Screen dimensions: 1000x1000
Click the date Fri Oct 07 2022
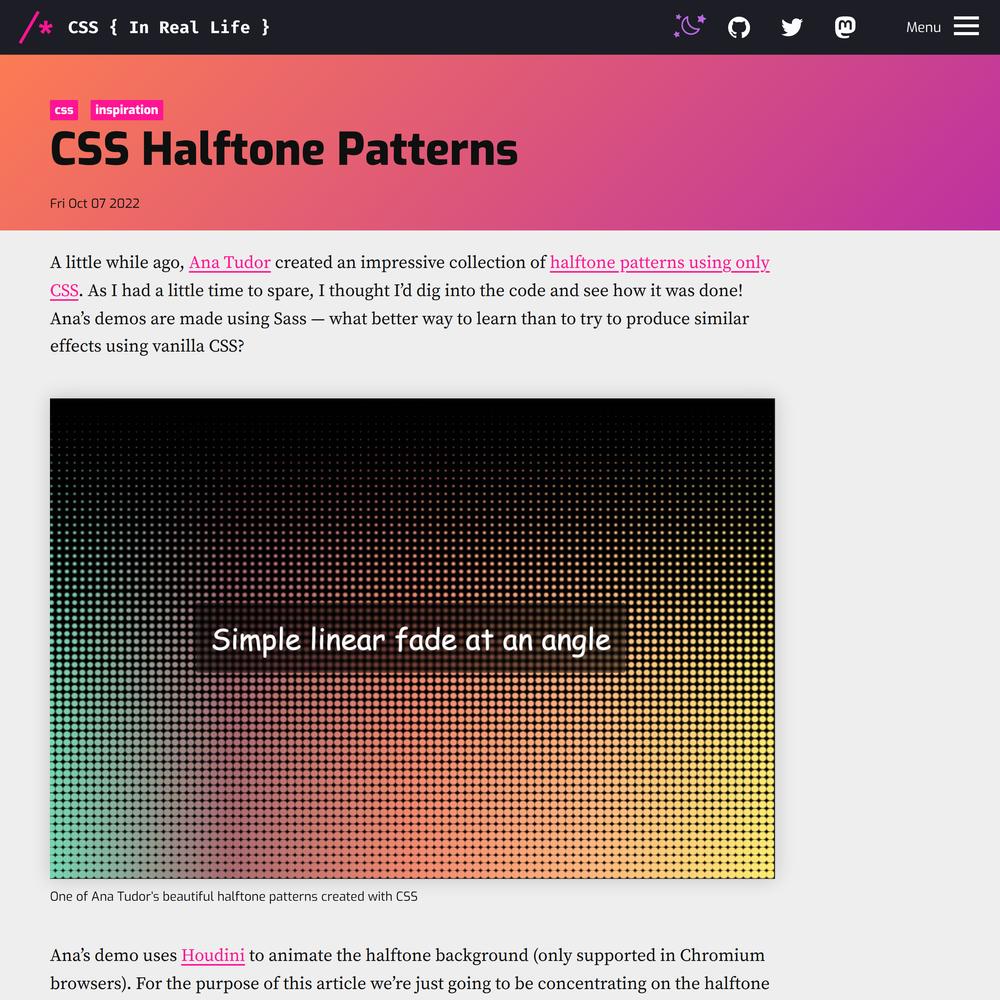coord(95,203)
